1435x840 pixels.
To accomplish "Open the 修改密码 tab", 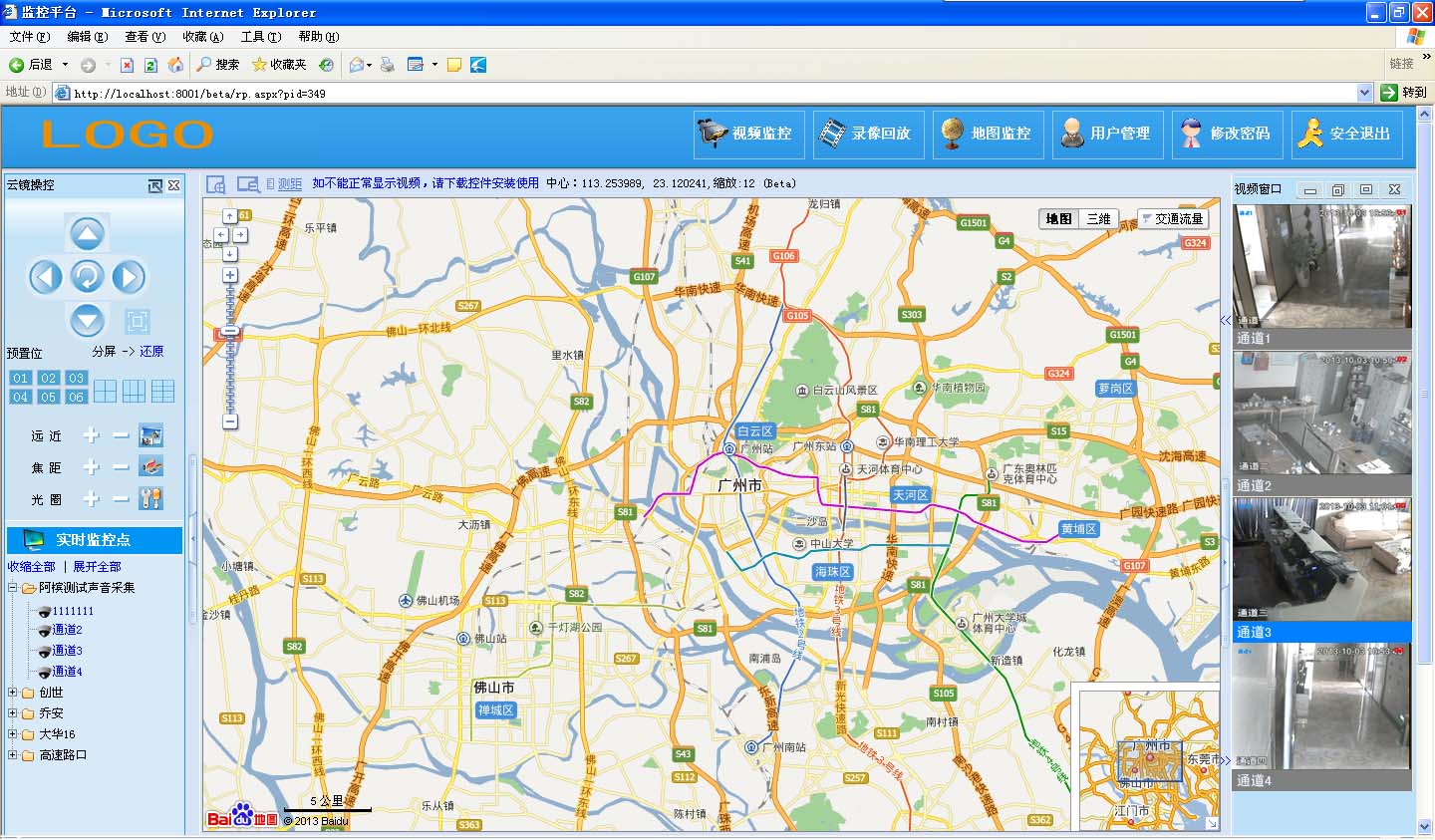I will pos(1228,134).
